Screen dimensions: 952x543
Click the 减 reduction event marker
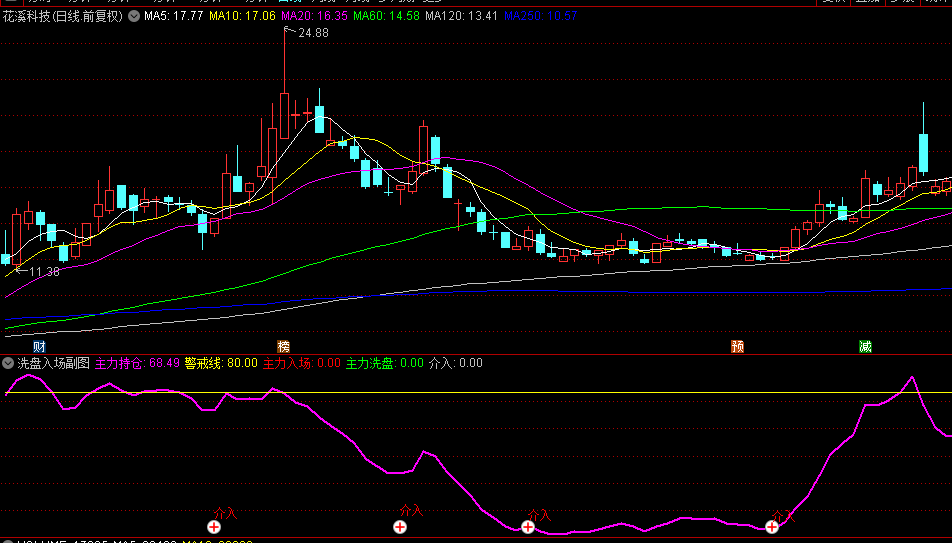pos(865,346)
